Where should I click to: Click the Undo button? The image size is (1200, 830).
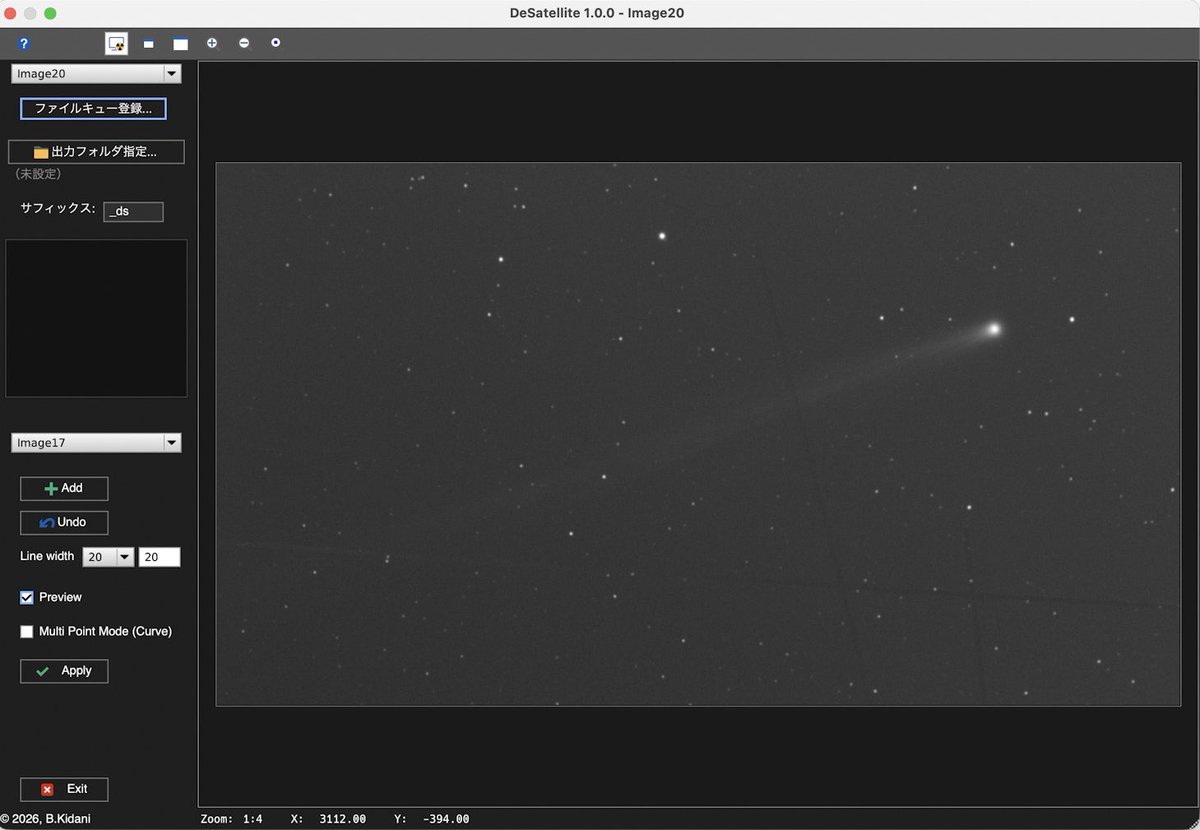tap(64, 522)
